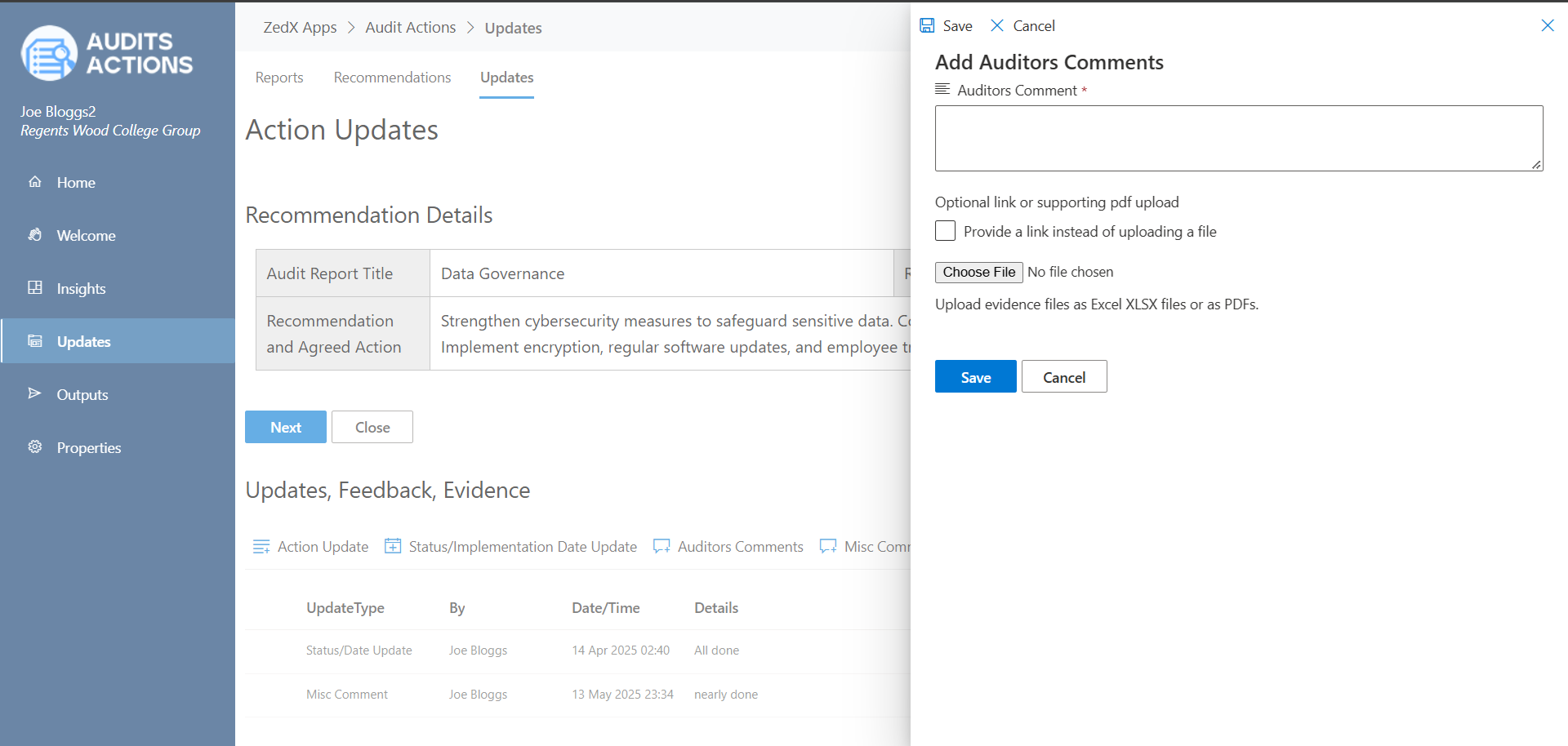
Task: Open Home in the sidebar
Action: [x=118, y=182]
